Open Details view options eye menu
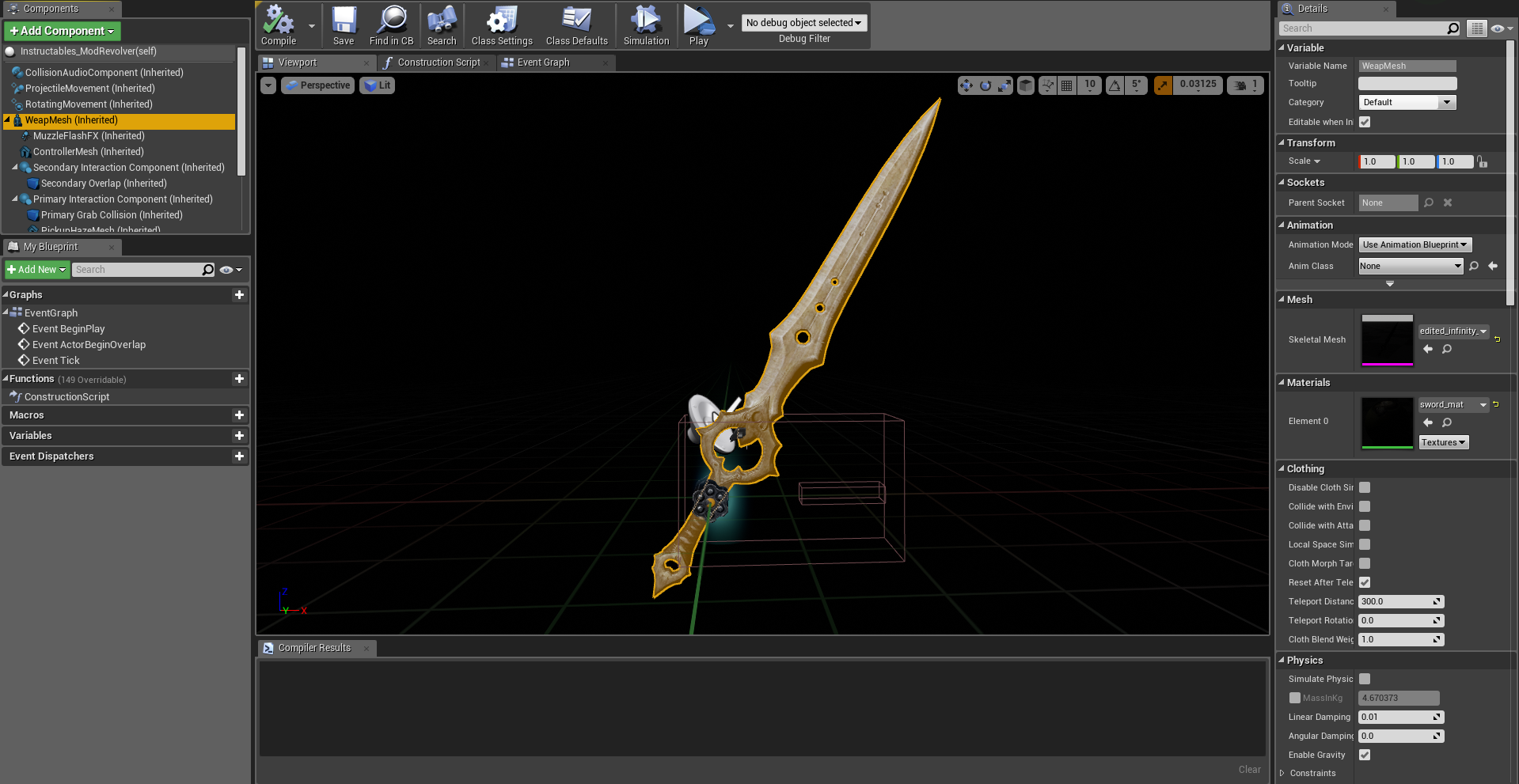The image size is (1519, 784). (1501, 28)
